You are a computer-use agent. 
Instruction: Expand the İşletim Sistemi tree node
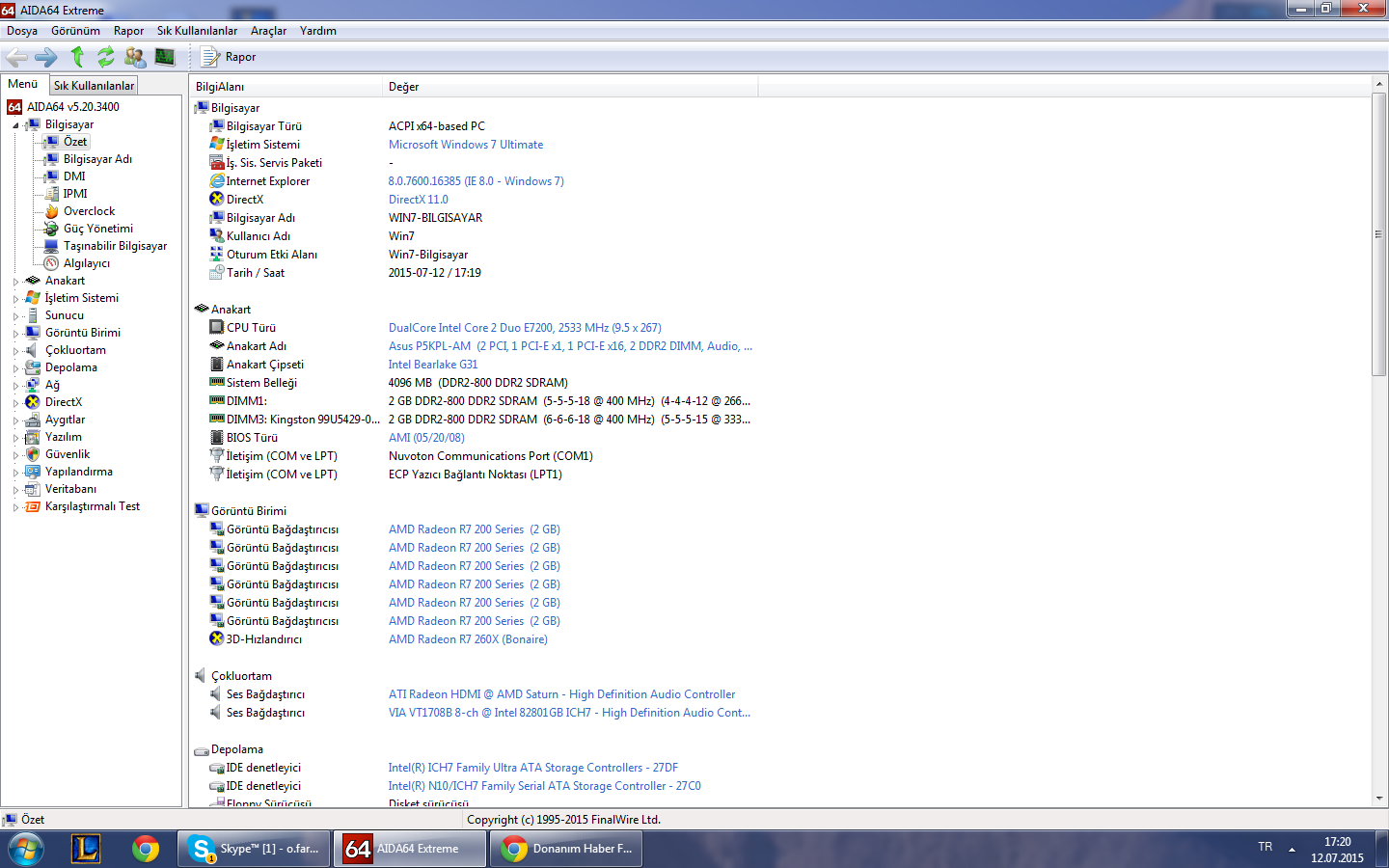click(x=15, y=299)
